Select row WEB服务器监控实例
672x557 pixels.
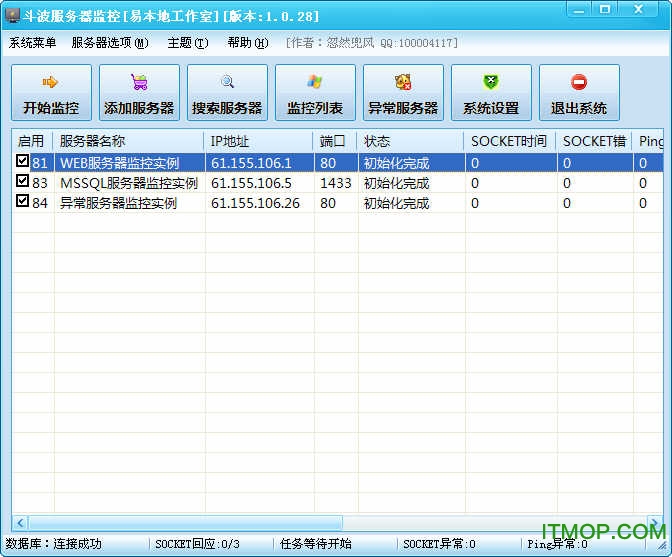[x=338, y=163]
